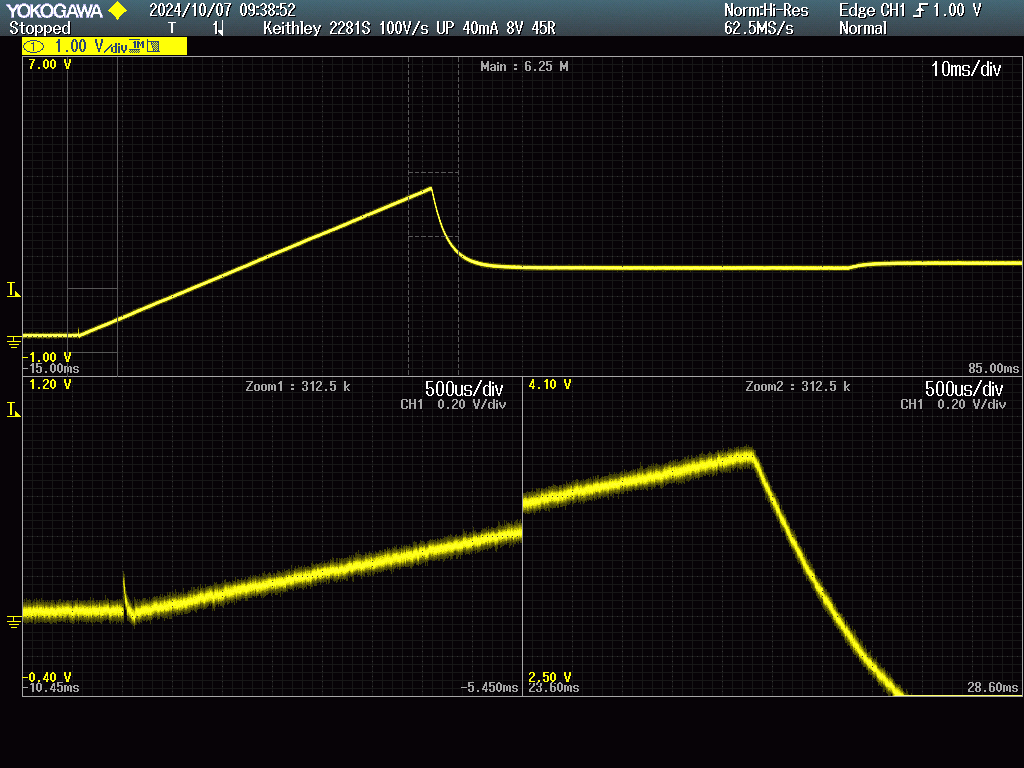Image resolution: width=1024 pixels, height=768 pixels.
Task: Click the Zoom1 window trigger level marker
Action: [13, 410]
